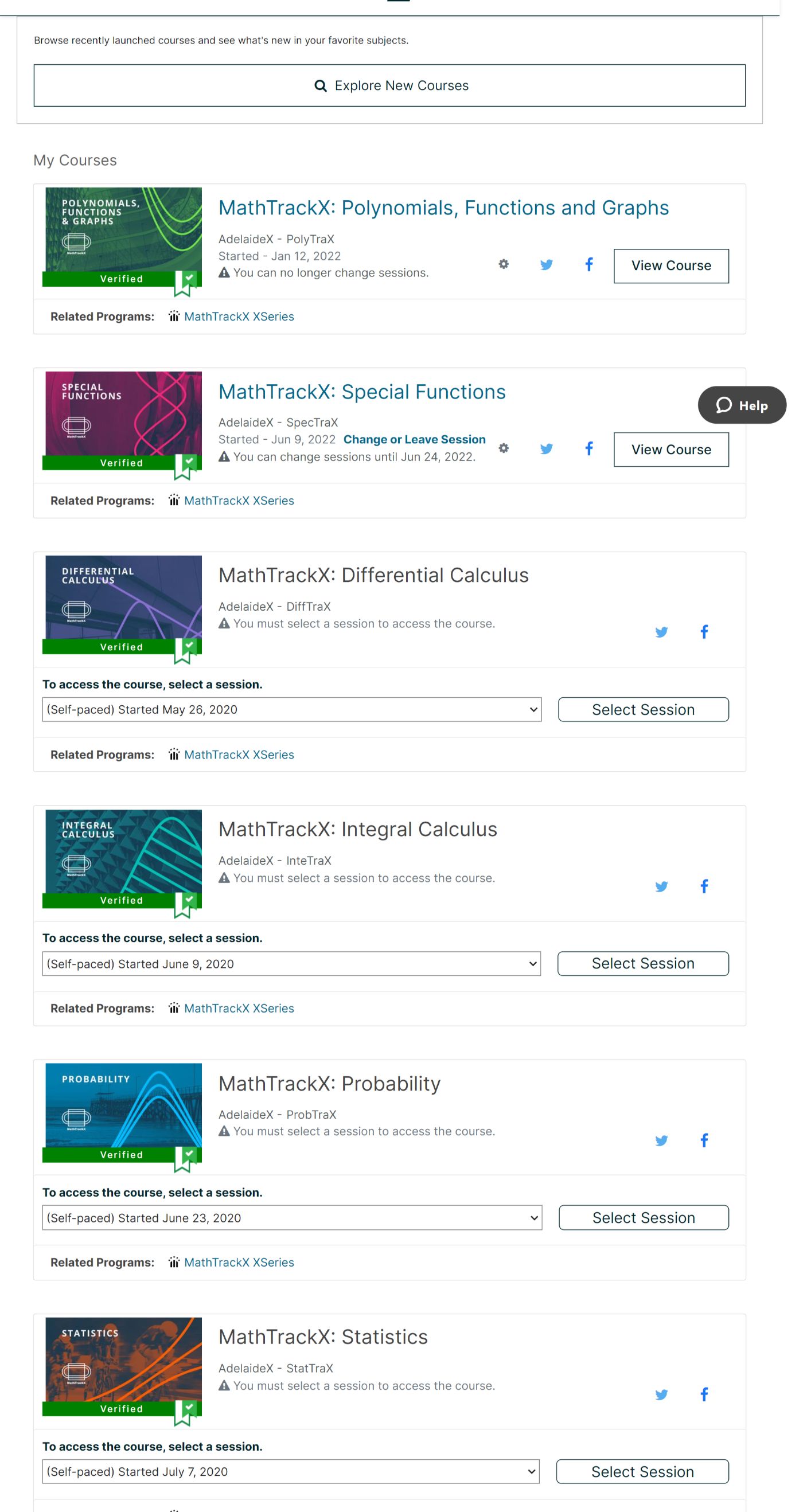The height and width of the screenshot is (1512, 803).
Task: Share Probability course on Facebook
Action: pyautogui.click(x=704, y=1140)
